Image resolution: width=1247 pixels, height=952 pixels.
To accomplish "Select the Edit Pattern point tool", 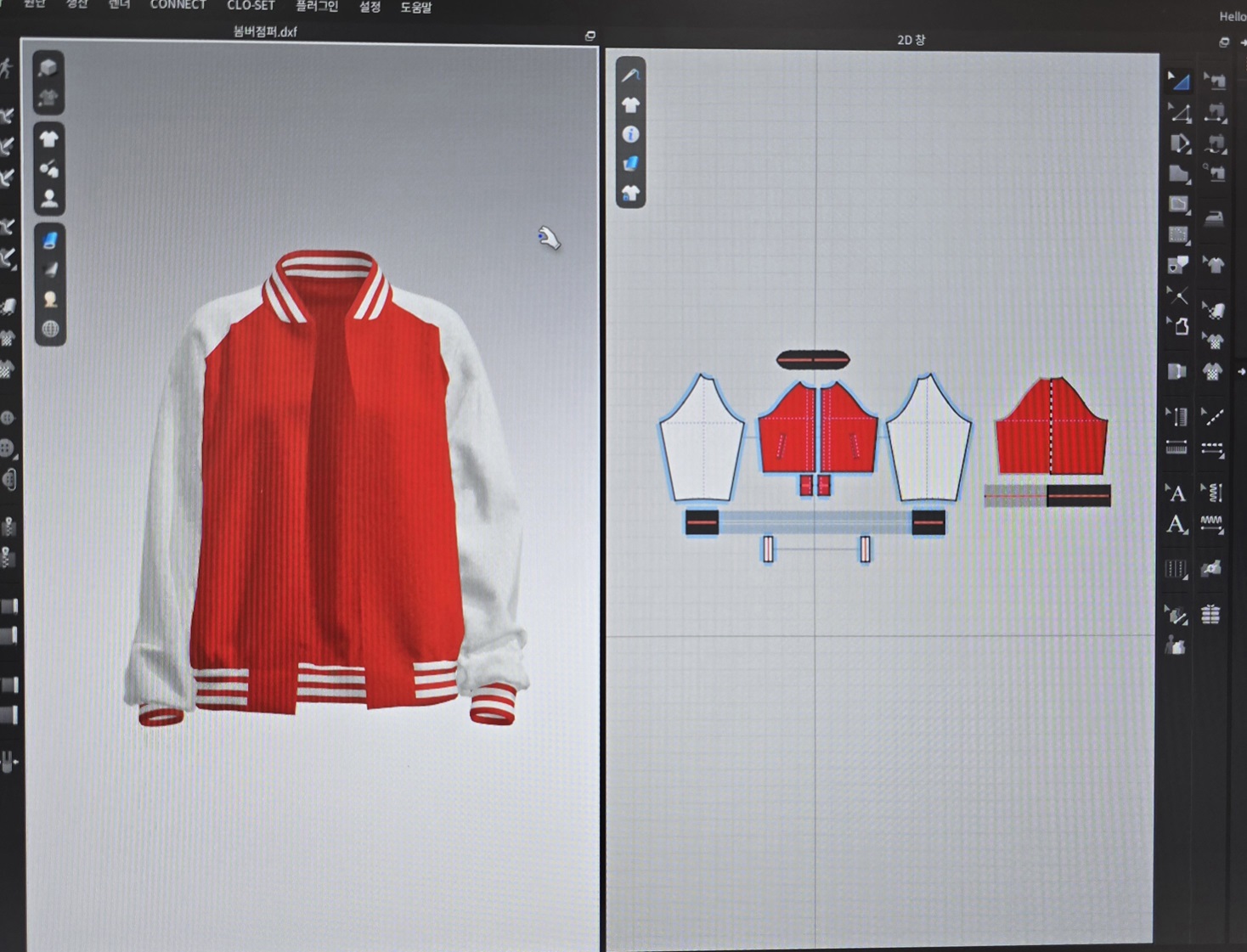I will click(1179, 112).
